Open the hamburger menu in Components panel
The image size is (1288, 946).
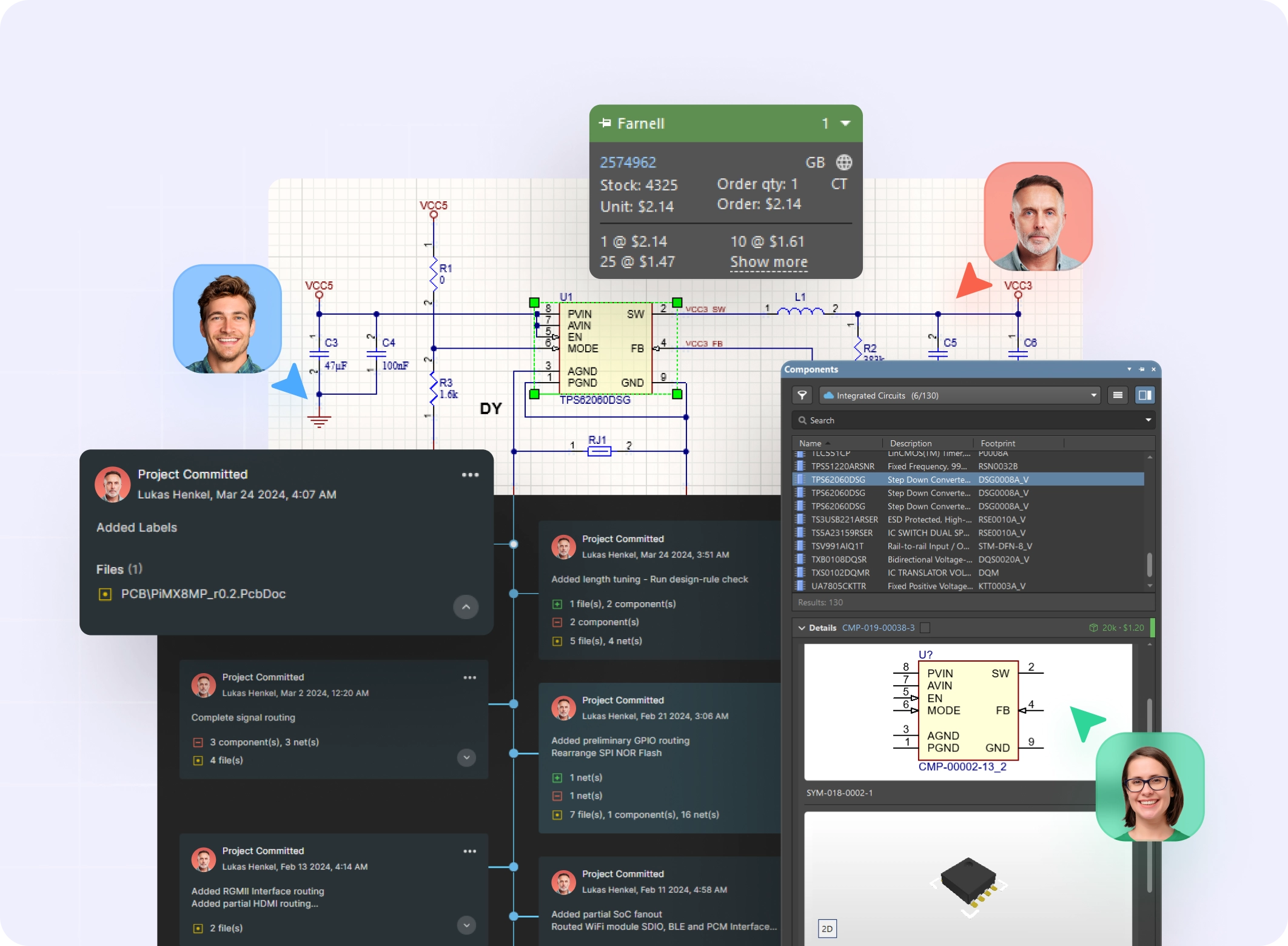tap(1118, 395)
